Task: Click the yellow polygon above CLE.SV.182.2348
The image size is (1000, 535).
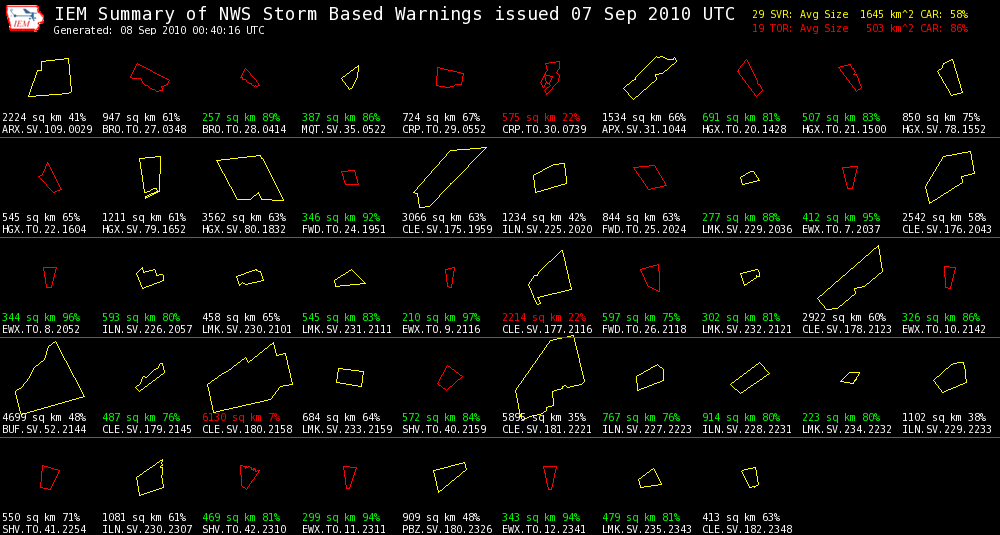Action: (750, 478)
